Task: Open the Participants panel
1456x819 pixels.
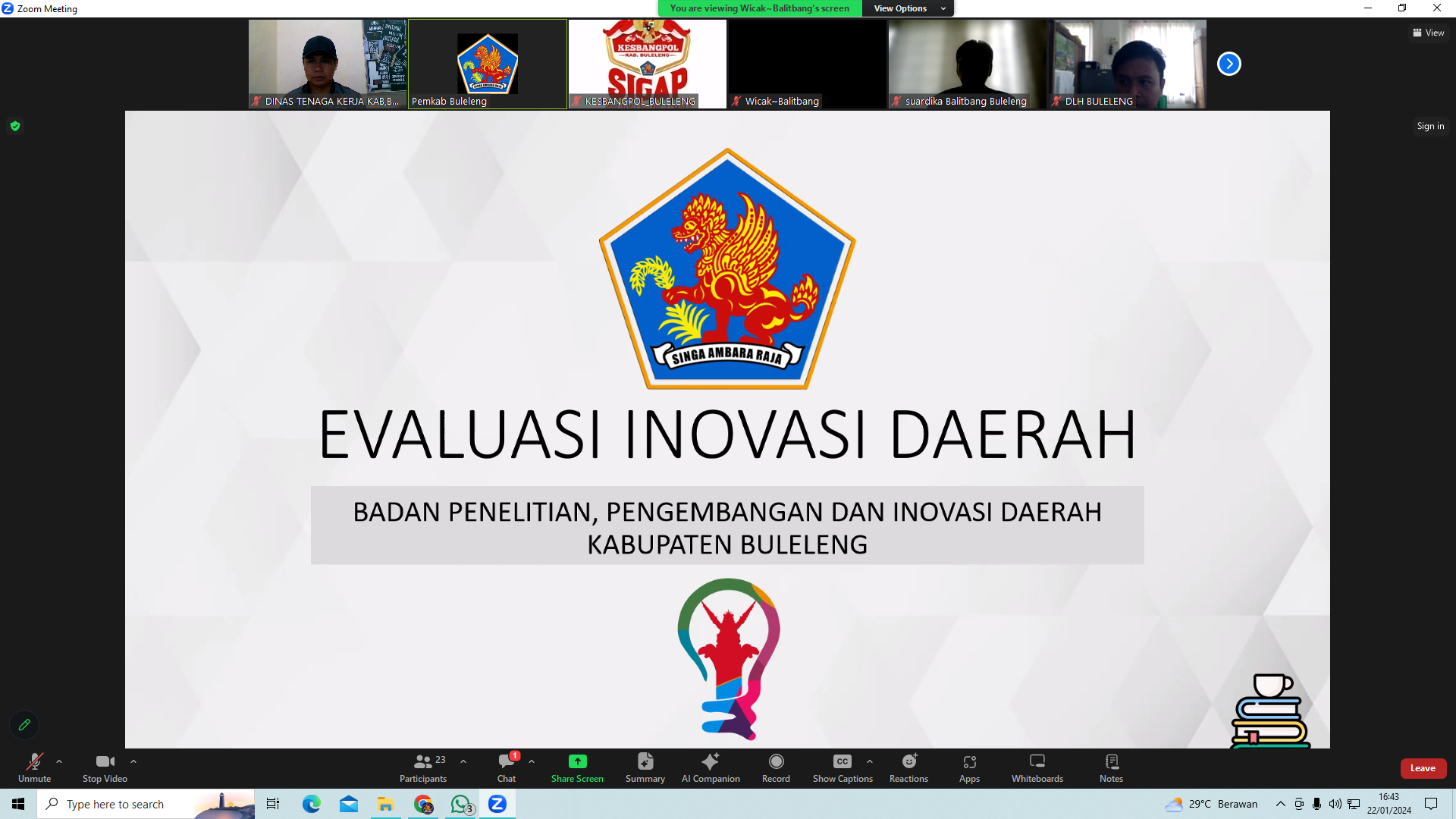Action: click(x=423, y=767)
